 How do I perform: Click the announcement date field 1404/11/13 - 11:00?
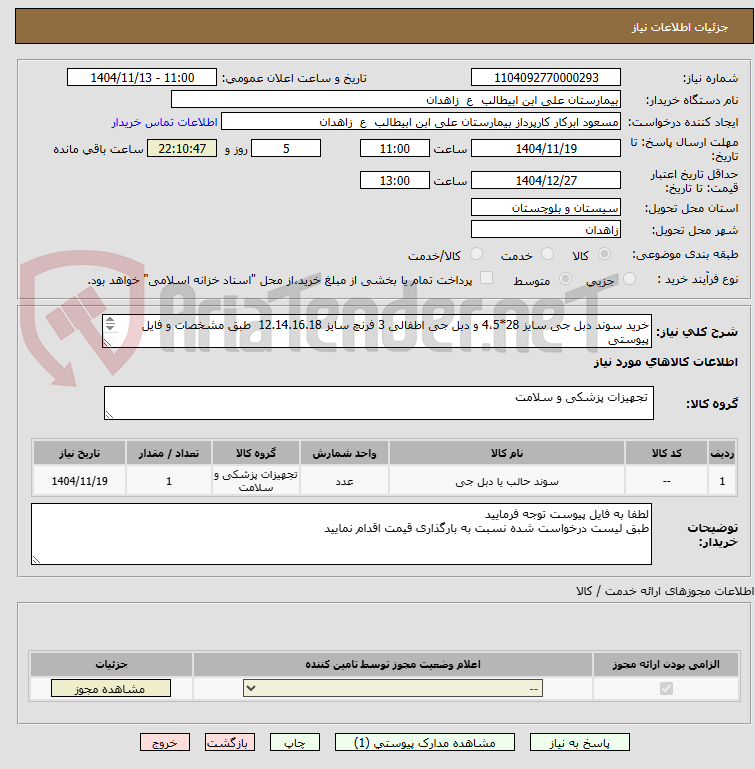coord(142,77)
